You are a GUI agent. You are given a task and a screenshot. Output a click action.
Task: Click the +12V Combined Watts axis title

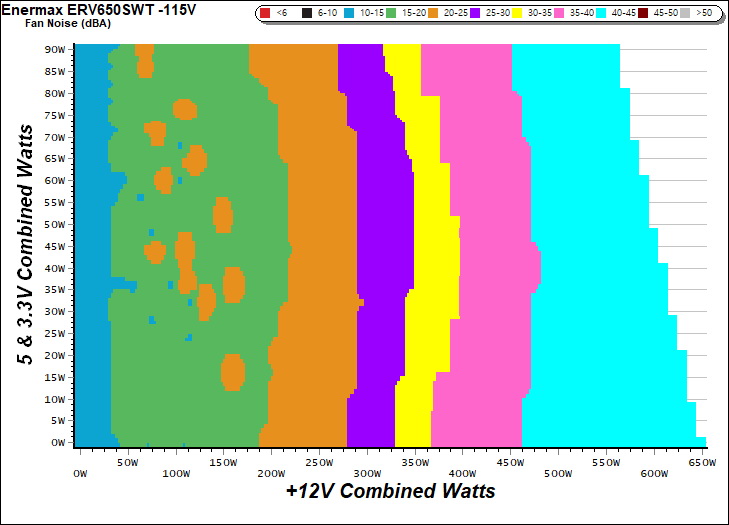coord(390,492)
